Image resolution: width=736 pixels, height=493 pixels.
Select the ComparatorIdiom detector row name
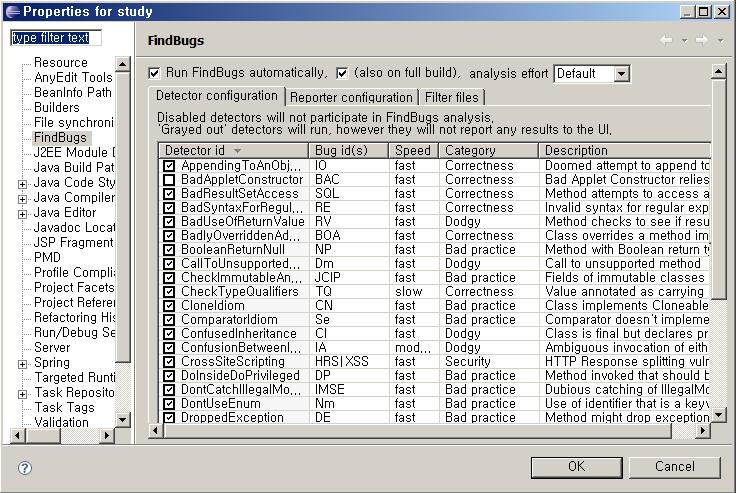pyautogui.click(x=229, y=320)
